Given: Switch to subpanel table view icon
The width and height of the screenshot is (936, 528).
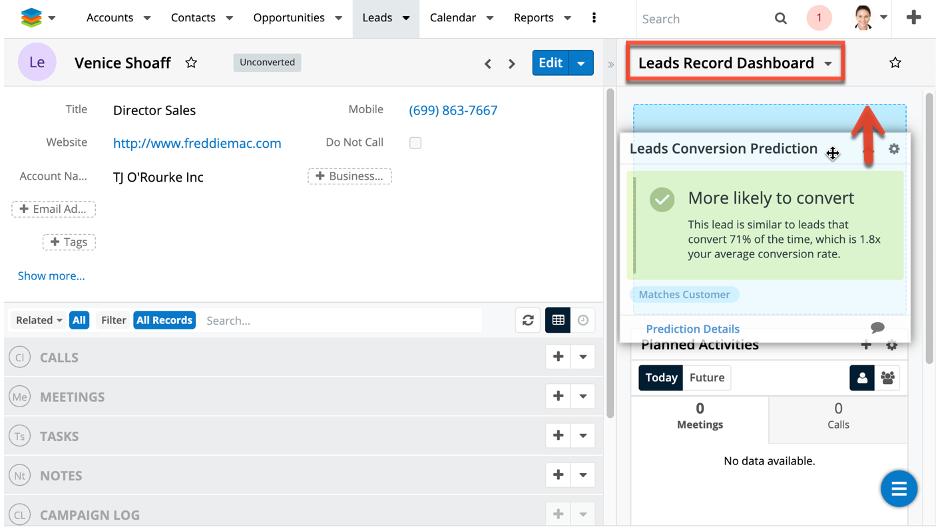Looking at the screenshot, I should tap(558, 320).
